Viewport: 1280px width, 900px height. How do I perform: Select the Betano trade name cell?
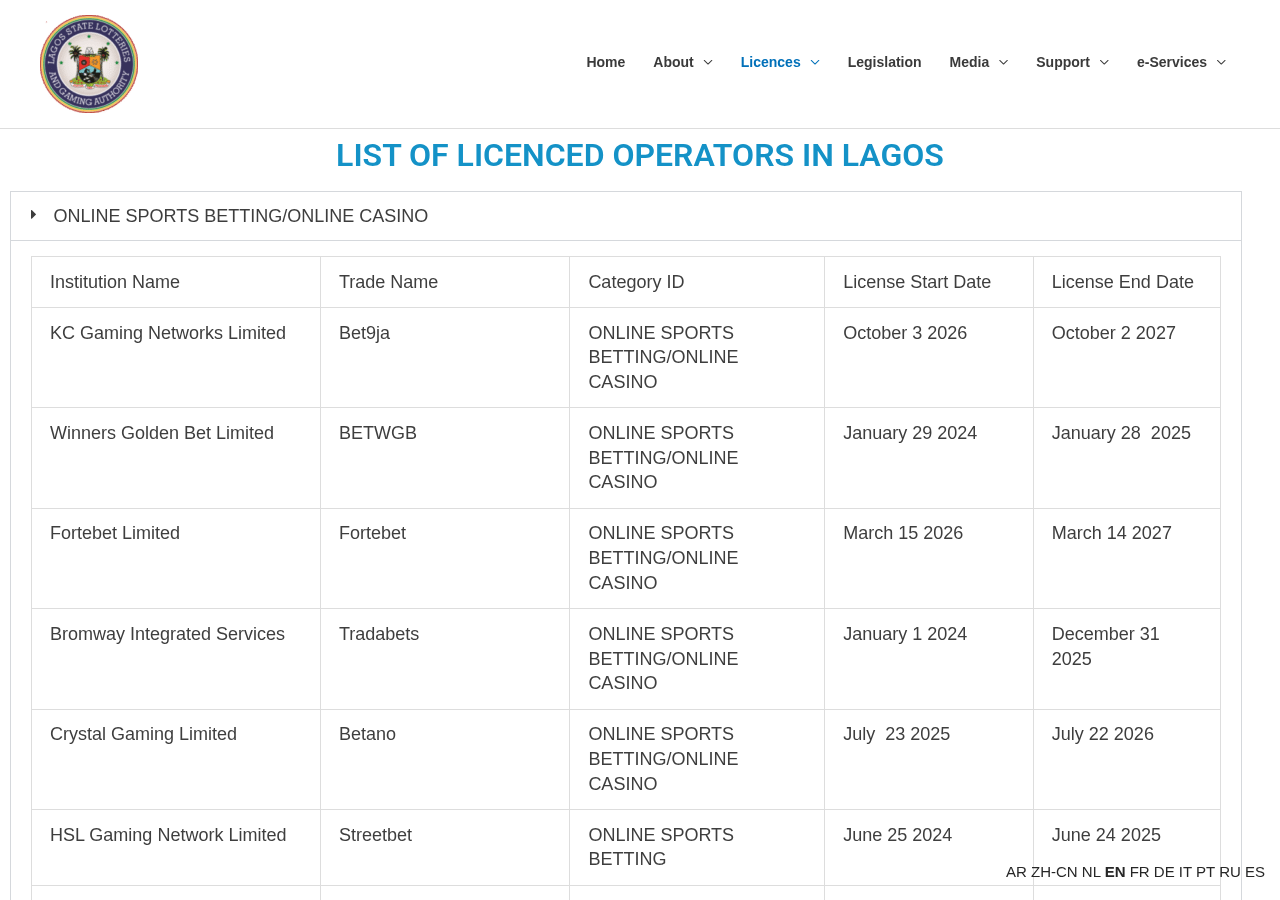[445, 760]
